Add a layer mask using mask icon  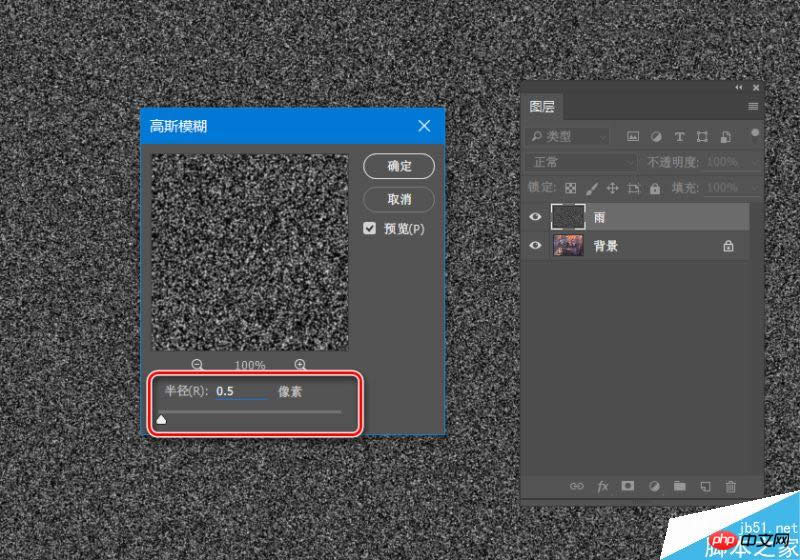(x=628, y=486)
